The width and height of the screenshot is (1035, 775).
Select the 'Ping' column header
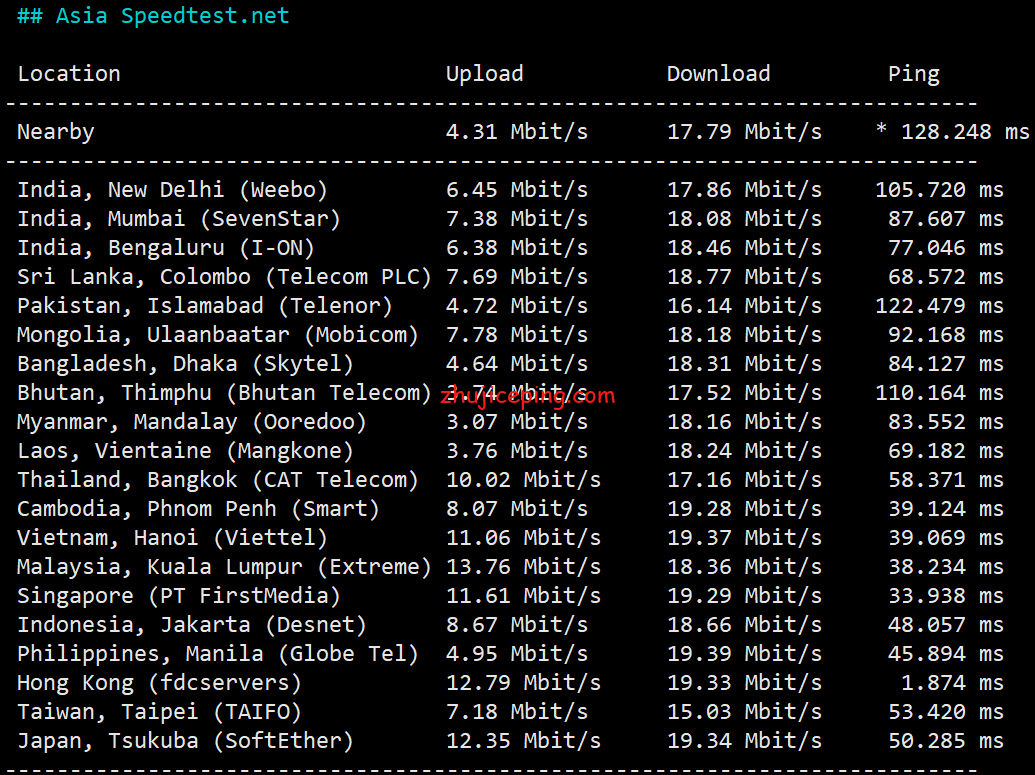tap(914, 75)
